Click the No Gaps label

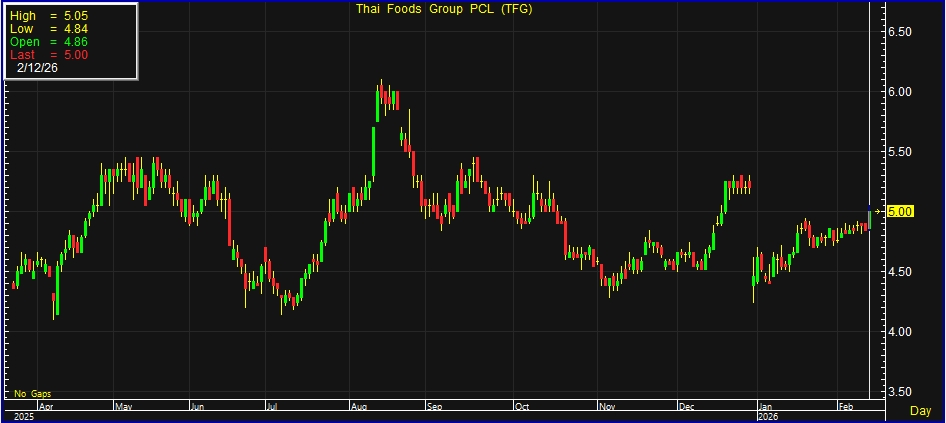[32, 393]
